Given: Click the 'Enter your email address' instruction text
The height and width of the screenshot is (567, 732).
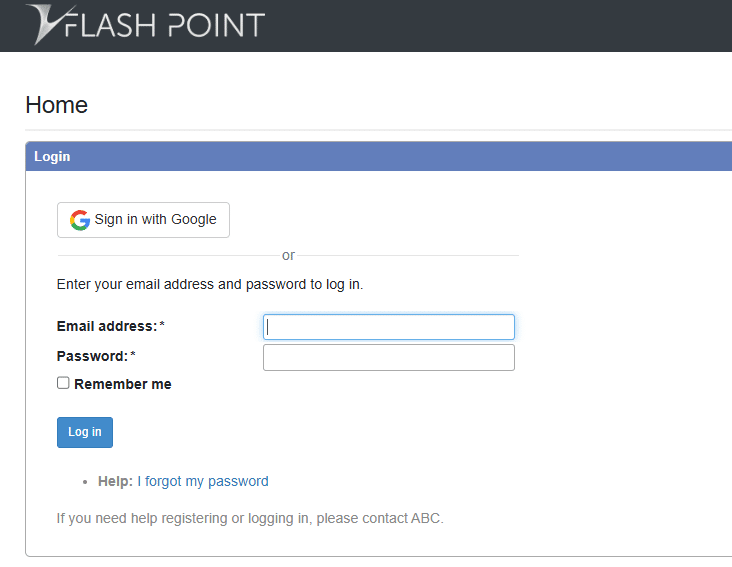Looking at the screenshot, I should [210, 284].
